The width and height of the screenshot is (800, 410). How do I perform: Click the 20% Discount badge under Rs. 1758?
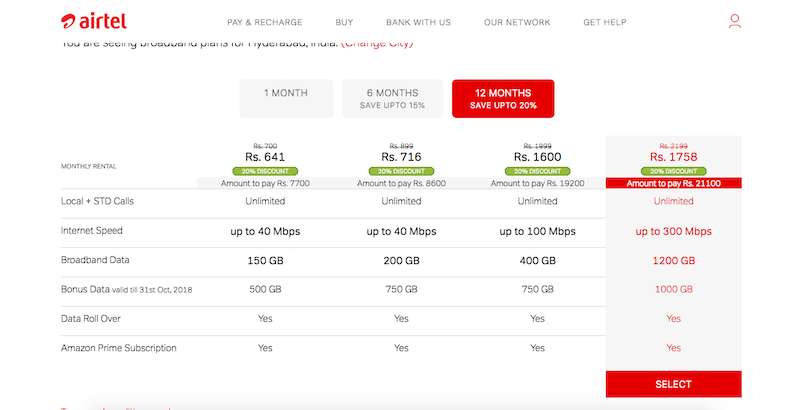(673, 171)
